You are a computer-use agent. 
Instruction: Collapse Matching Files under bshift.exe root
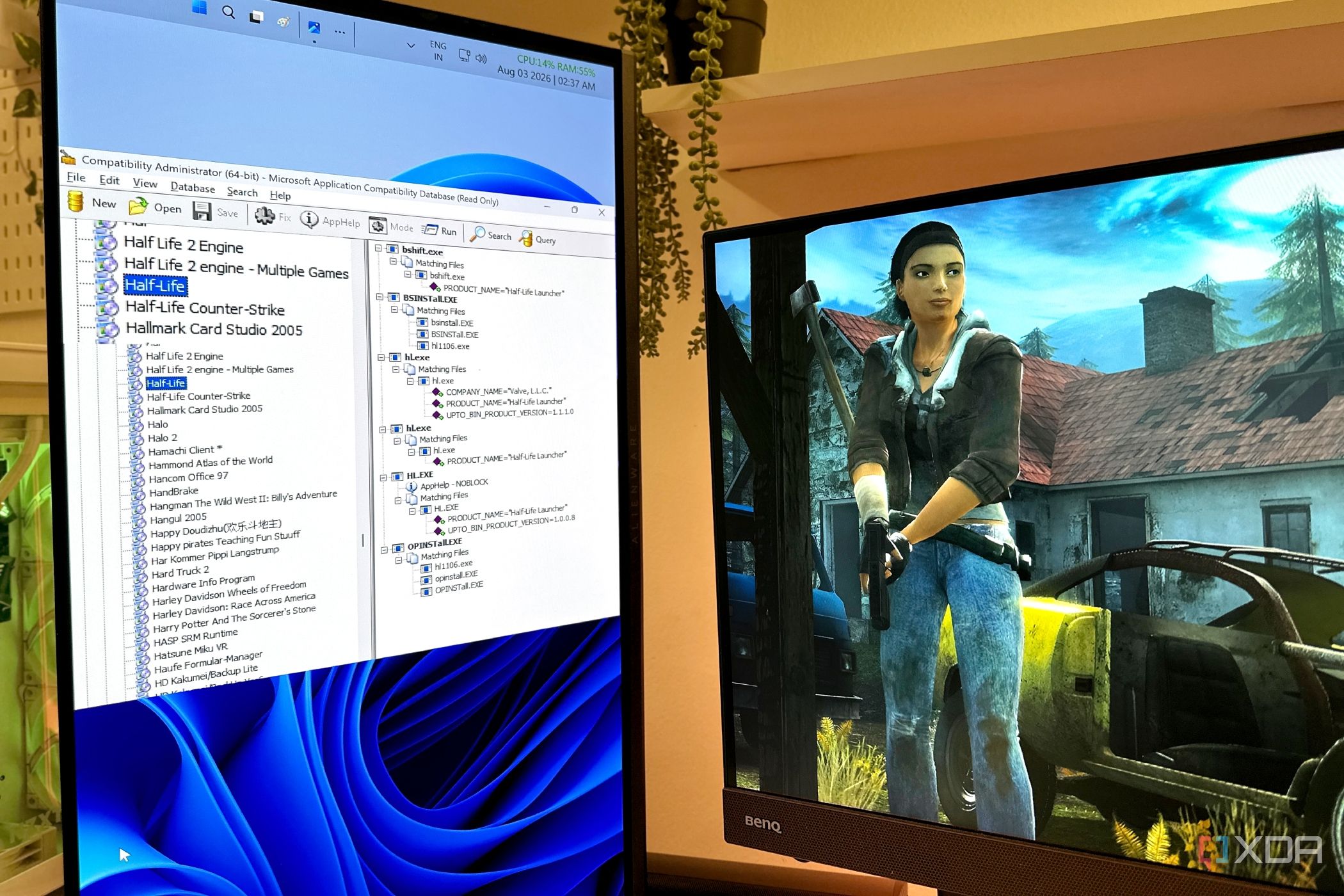(x=393, y=261)
